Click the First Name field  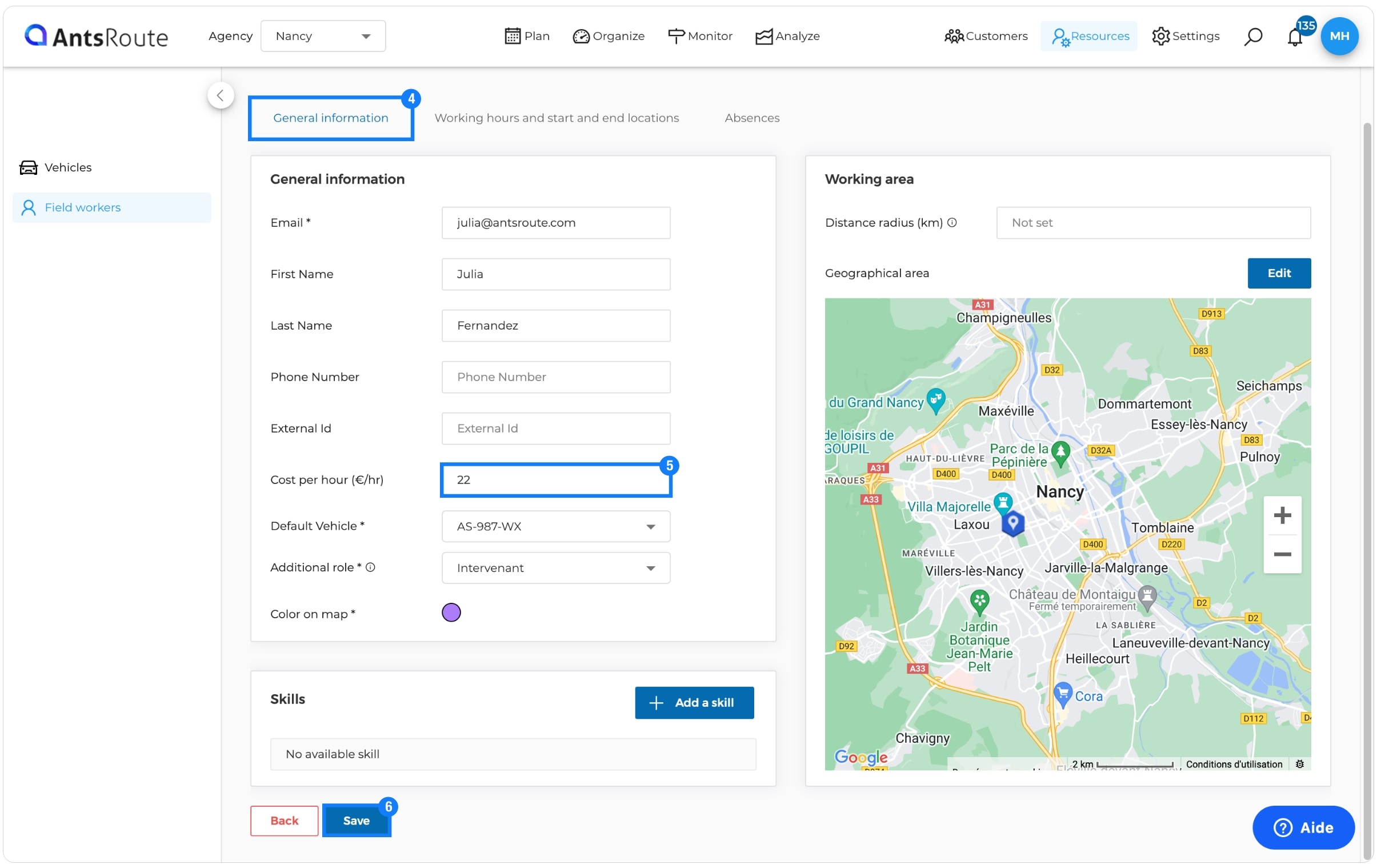[x=556, y=274]
